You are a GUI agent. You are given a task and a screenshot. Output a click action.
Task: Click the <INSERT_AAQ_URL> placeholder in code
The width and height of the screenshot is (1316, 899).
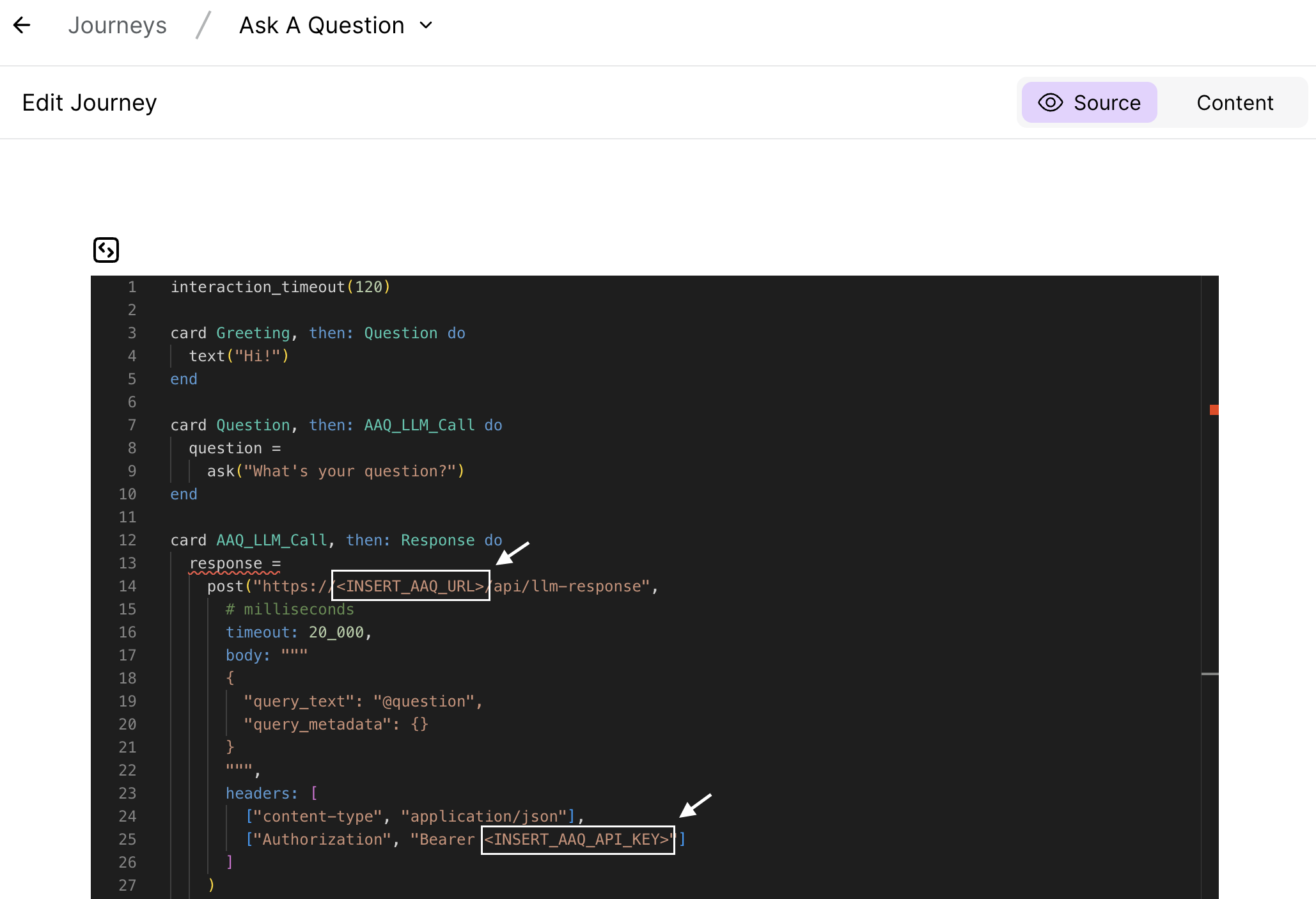tap(411, 586)
